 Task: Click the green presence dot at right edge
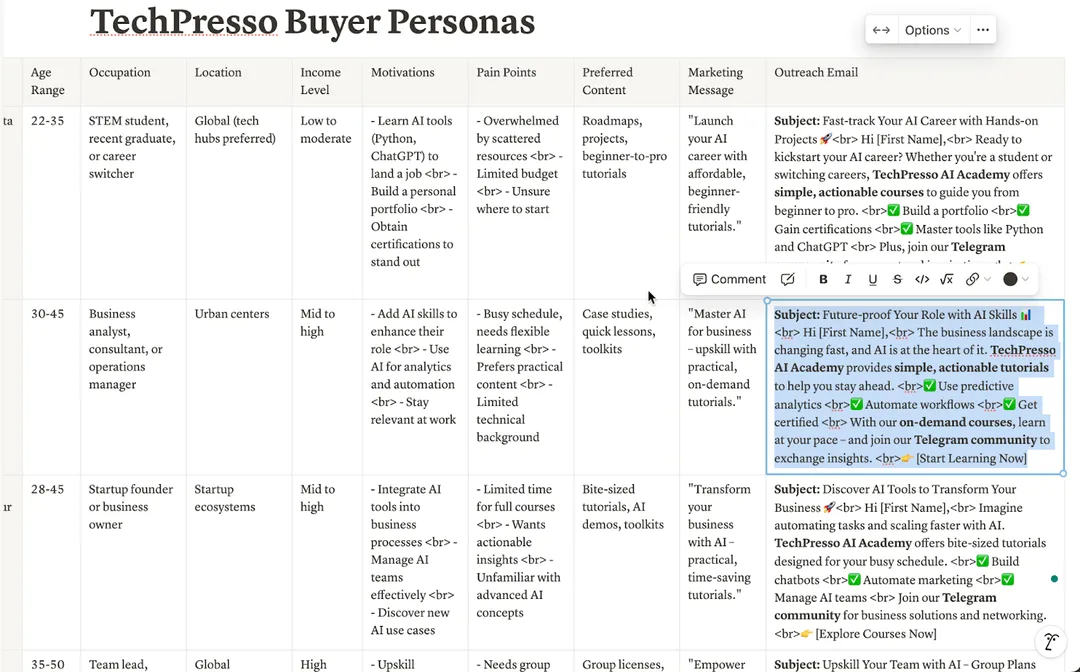1054,579
